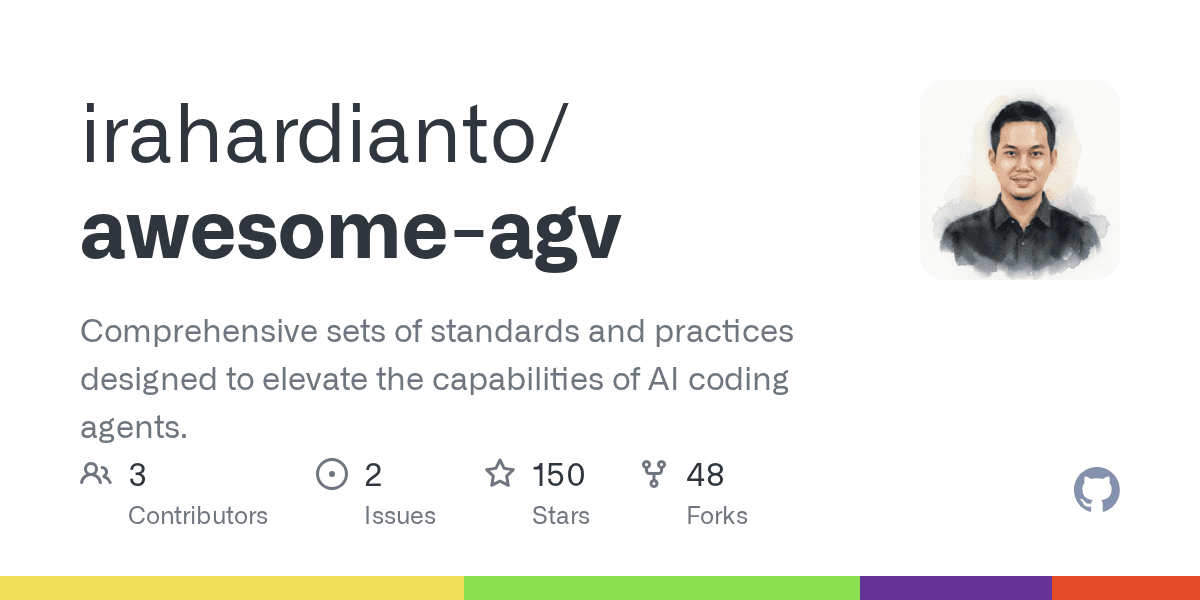Open the awesome-agv repository title
Viewport: 1200px width, 600px height.
tap(351, 231)
